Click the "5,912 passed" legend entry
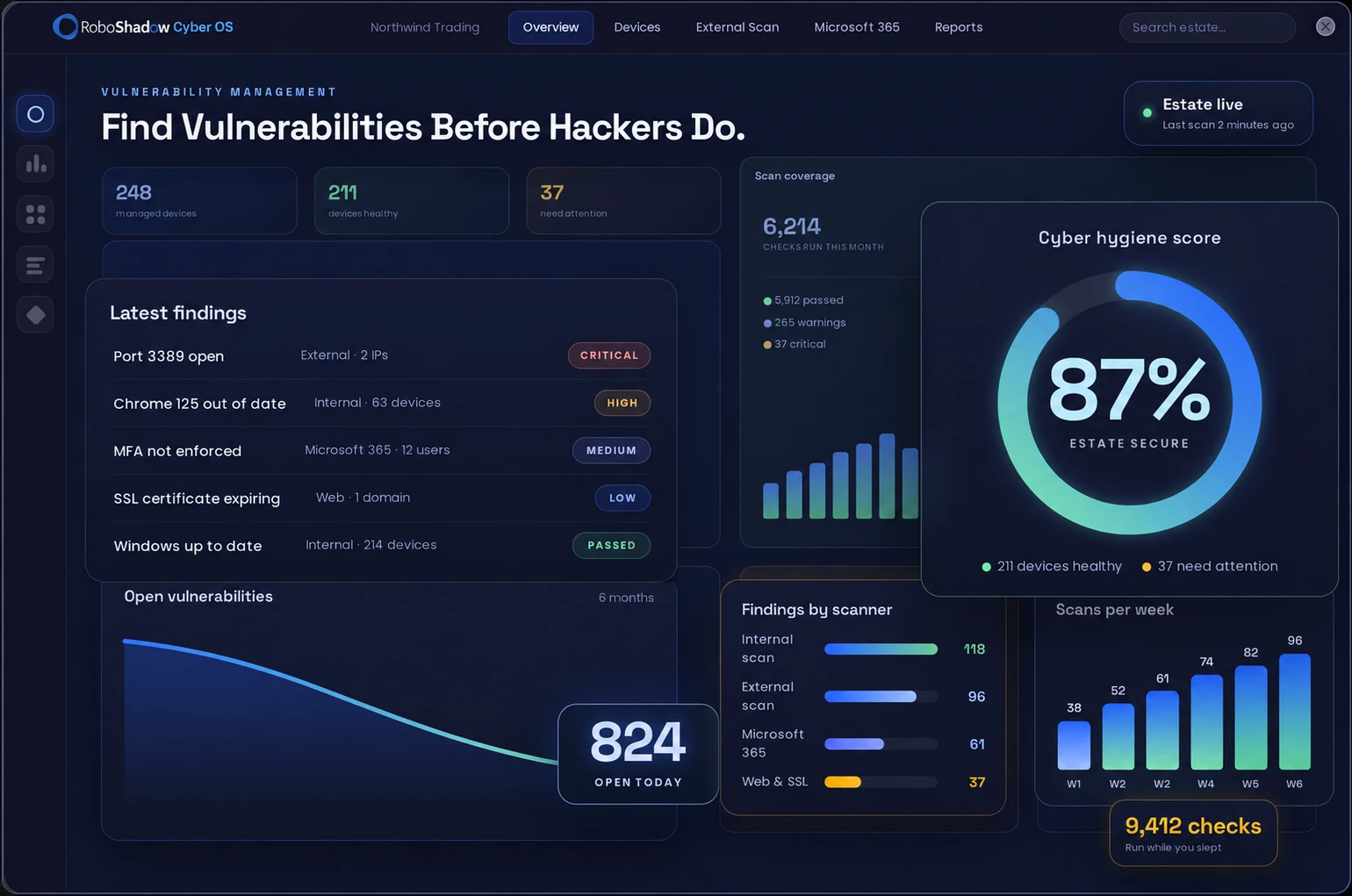Viewport: 1352px width, 896px height. [803, 300]
